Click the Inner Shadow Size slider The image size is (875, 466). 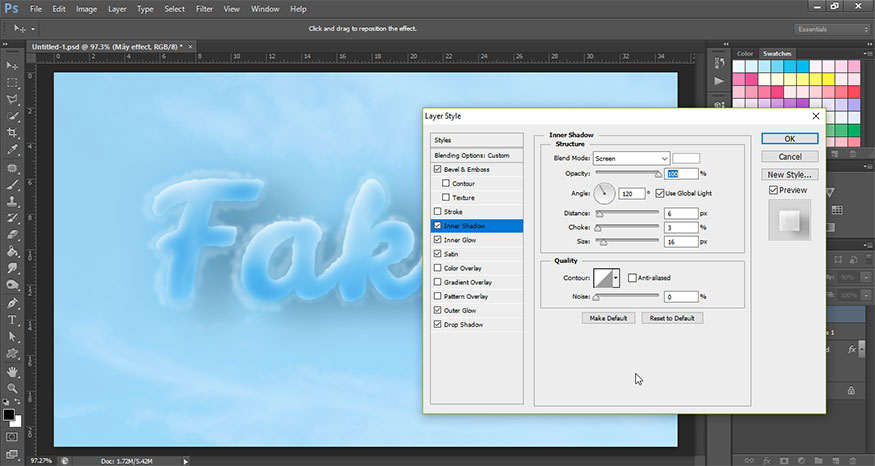click(627, 242)
